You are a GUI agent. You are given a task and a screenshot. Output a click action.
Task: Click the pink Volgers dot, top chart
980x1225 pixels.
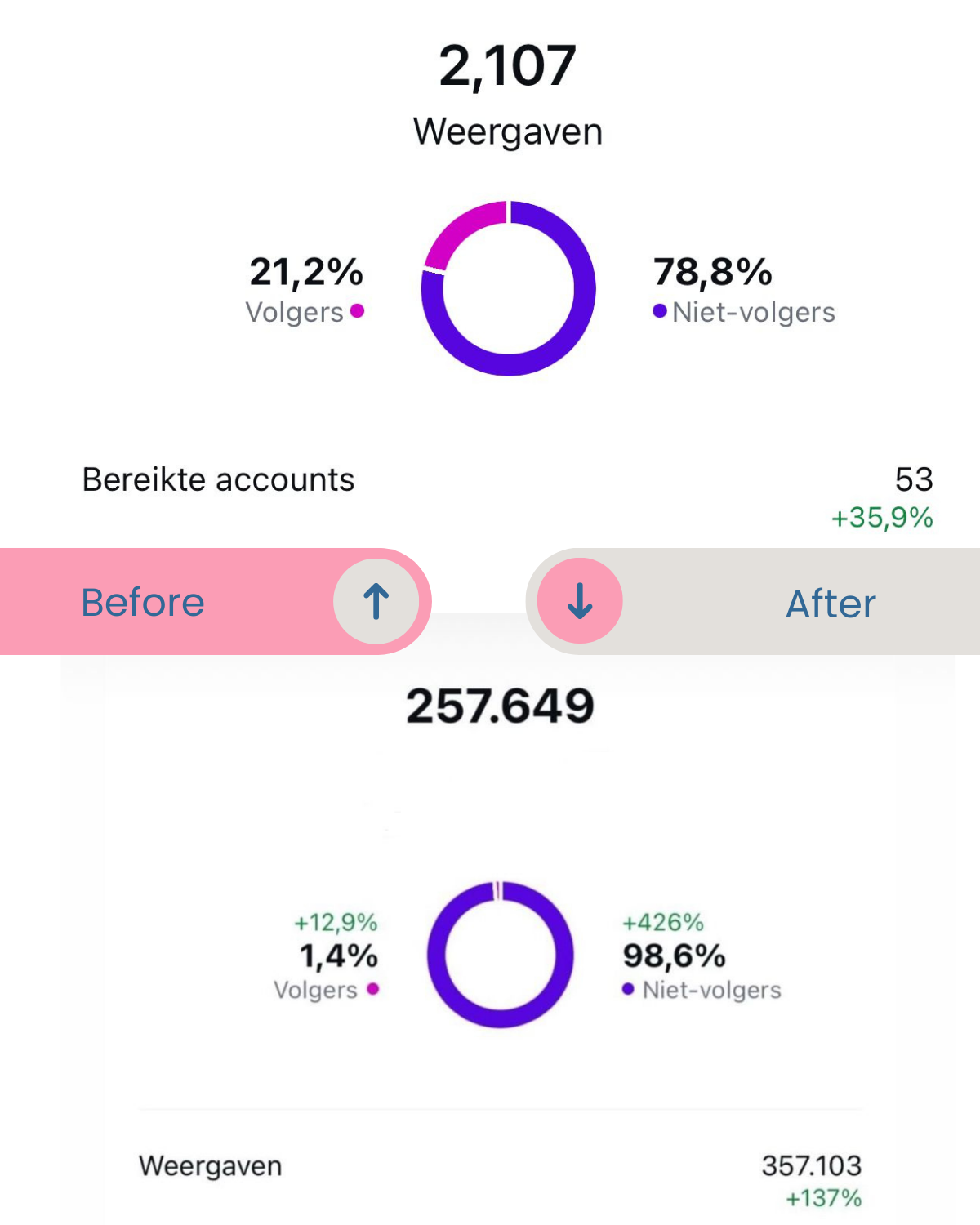tap(357, 311)
